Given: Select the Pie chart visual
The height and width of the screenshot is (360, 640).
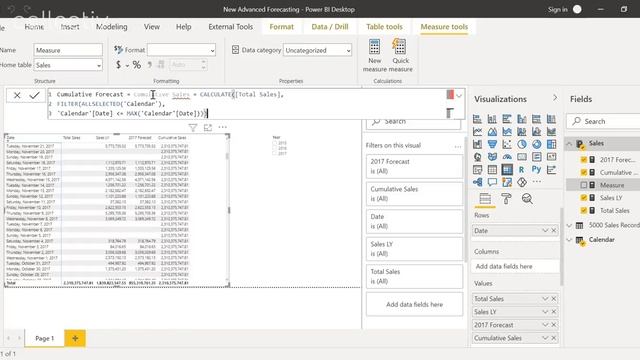Looking at the screenshot, I should point(522,144).
